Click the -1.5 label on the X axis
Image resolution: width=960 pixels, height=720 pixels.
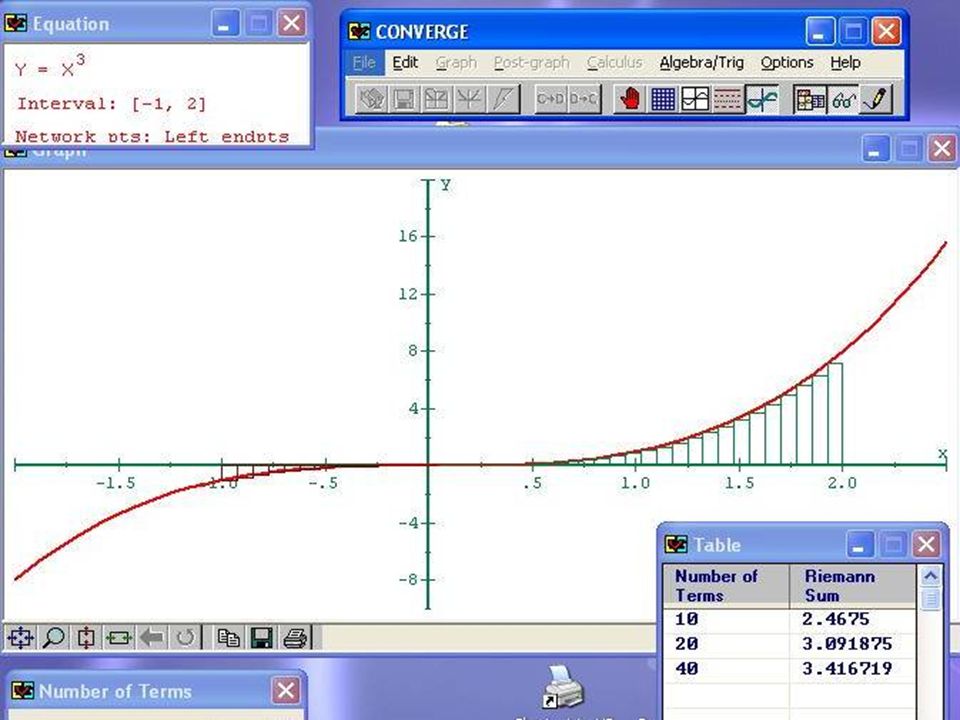point(116,483)
